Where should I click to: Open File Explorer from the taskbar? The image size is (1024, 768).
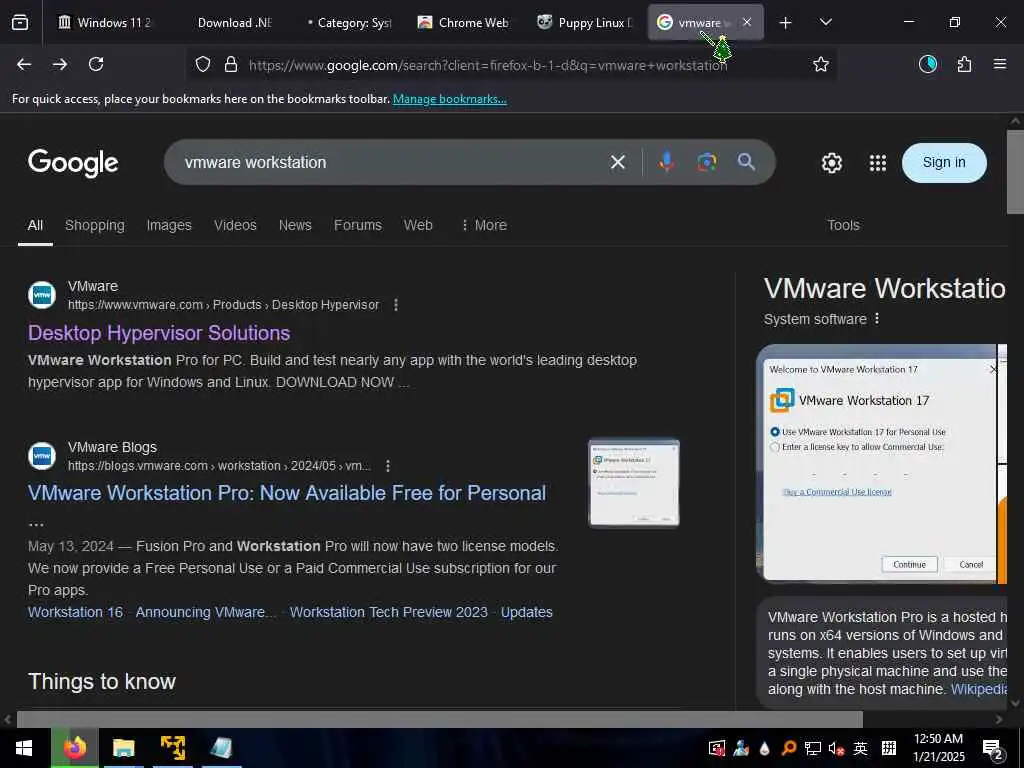pos(123,748)
